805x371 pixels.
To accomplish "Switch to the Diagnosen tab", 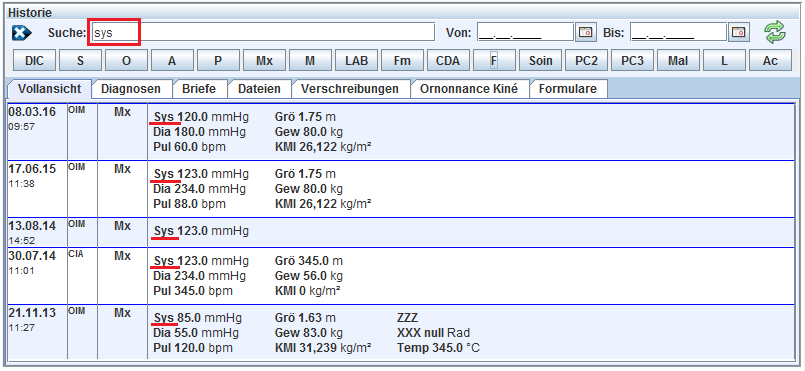I will pyautogui.click(x=131, y=89).
